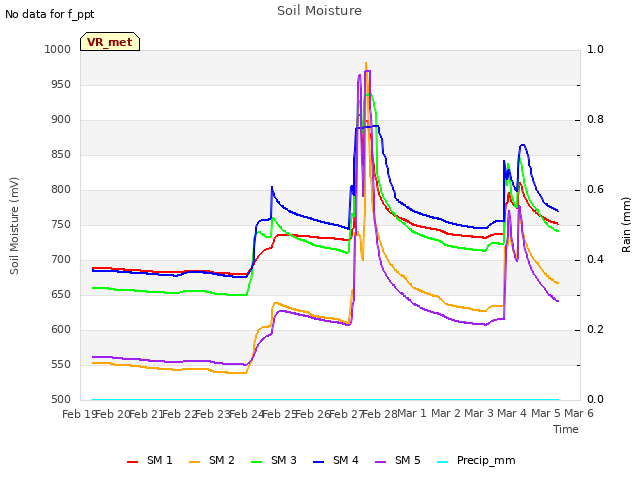
Task: Click the 600 value on left axis
Action: 61,330
